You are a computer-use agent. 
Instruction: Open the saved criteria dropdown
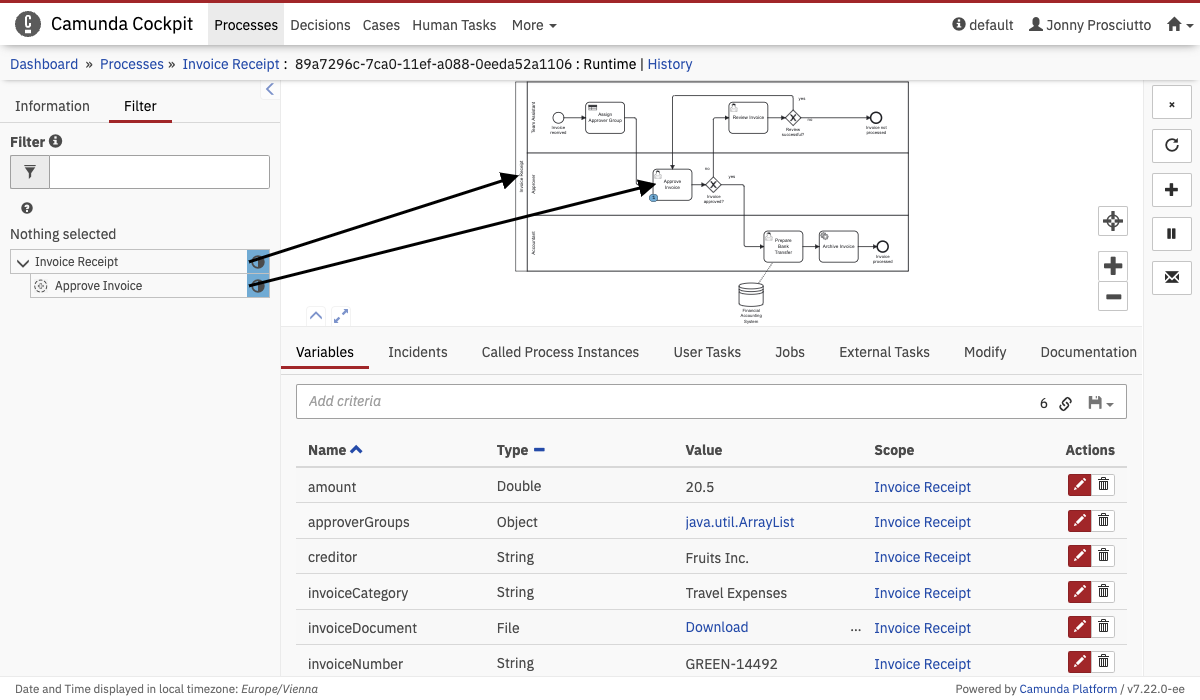tap(1100, 403)
